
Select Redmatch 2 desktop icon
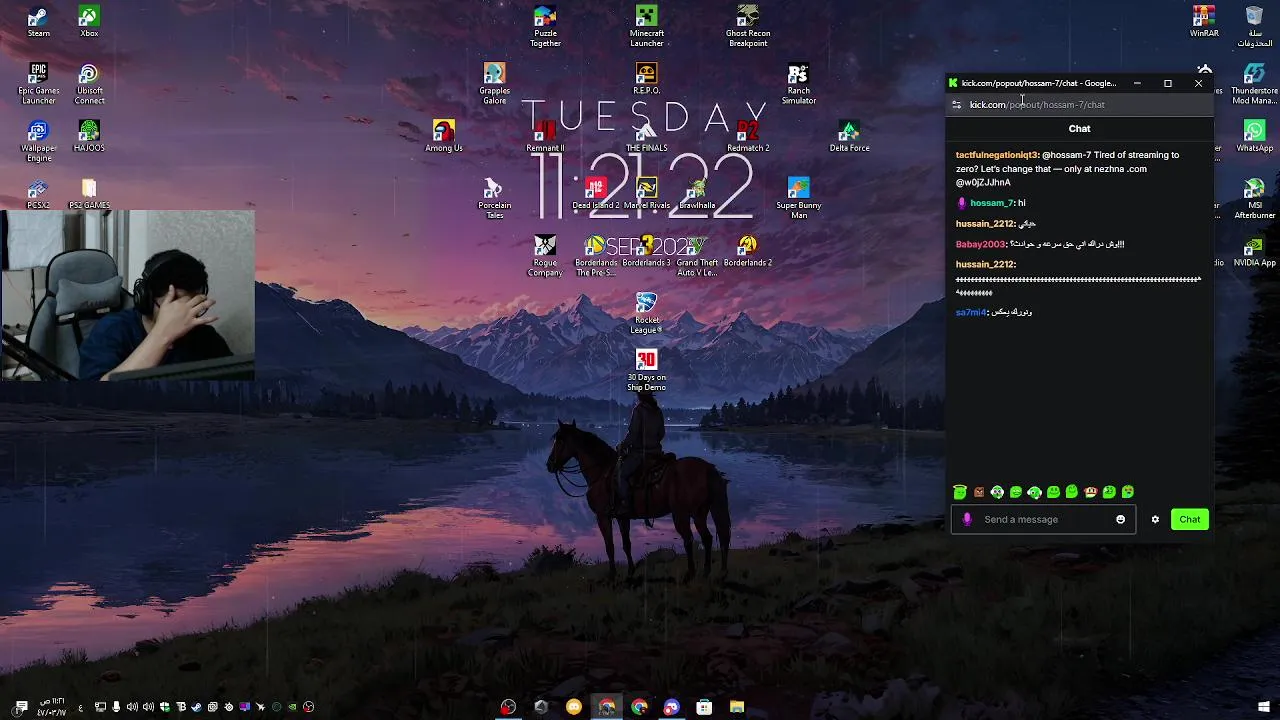coord(747,136)
